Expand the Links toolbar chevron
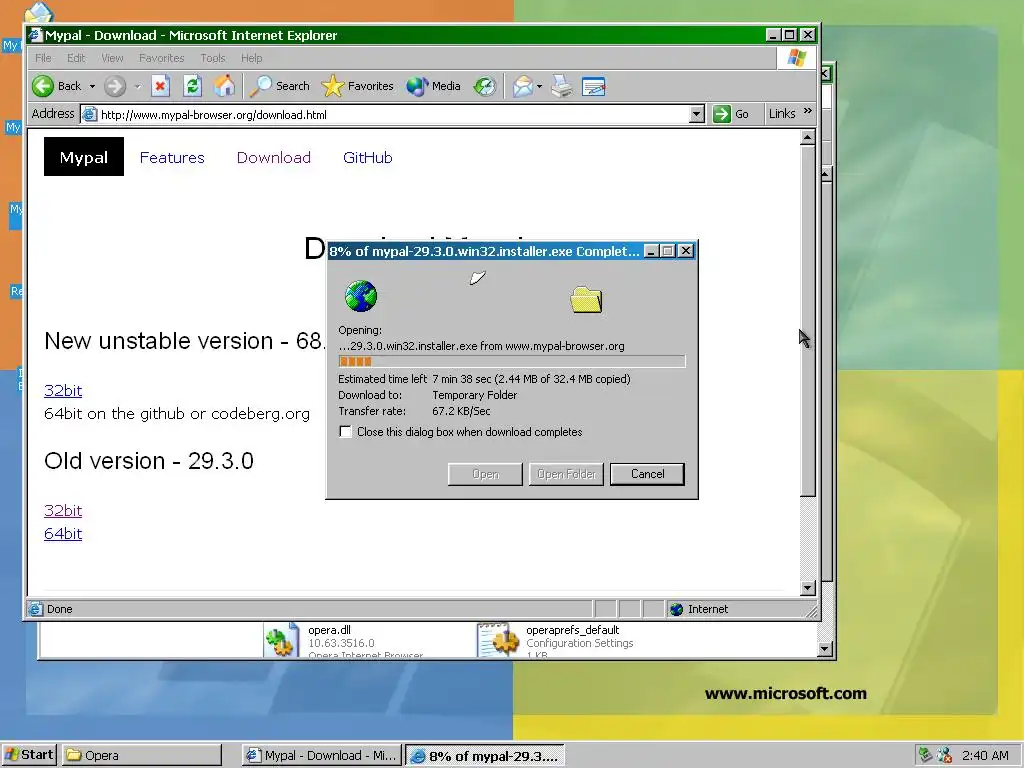Image resolution: width=1024 pixels, height=768 pixels. click(x=808, y=111)
